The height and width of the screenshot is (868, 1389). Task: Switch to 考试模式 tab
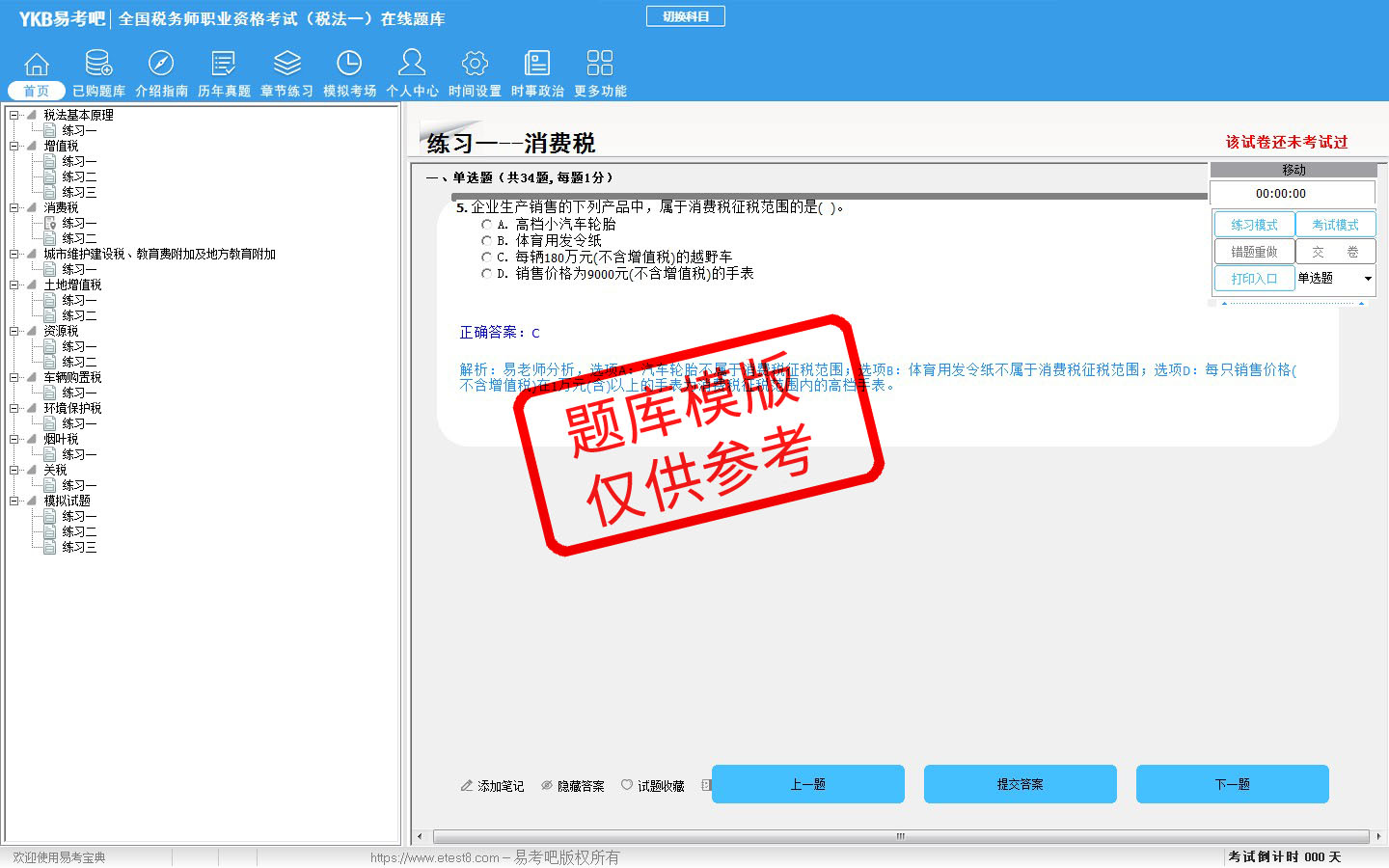click(1335, 225)
